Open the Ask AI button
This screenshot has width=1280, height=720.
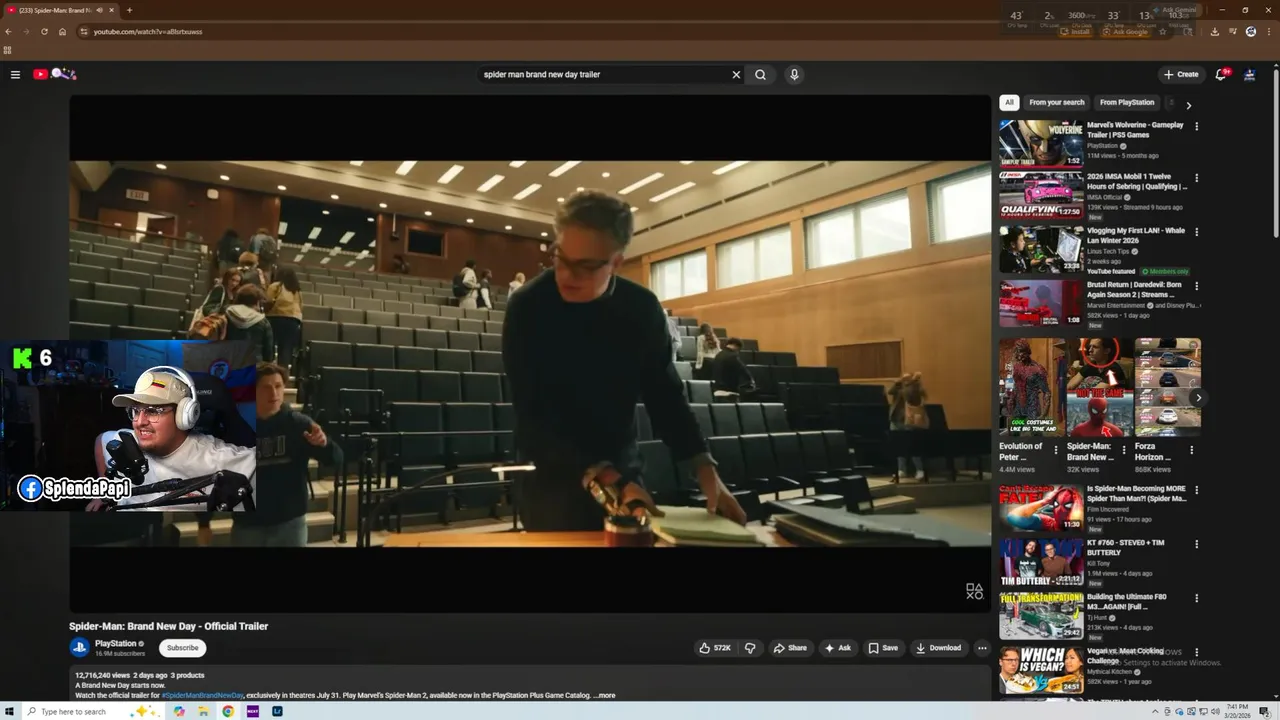coord(838,648)
